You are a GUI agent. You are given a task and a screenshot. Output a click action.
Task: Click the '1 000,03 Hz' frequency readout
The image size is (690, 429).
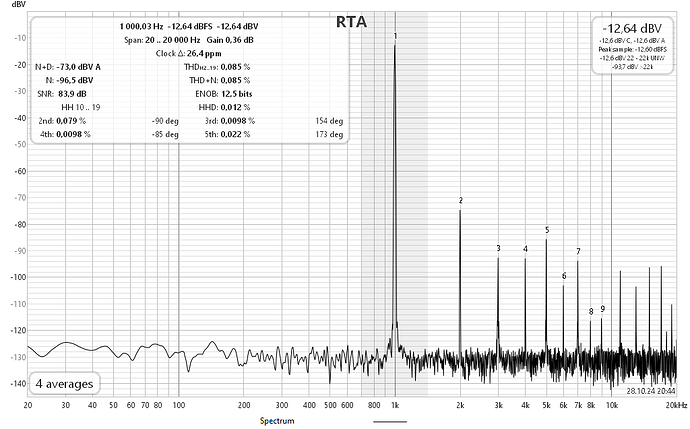click(141, 26)
